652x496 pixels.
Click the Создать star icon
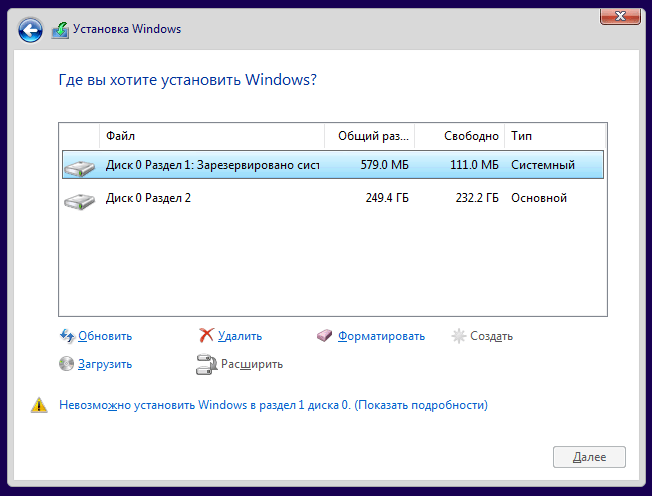[x=459, y=336]
